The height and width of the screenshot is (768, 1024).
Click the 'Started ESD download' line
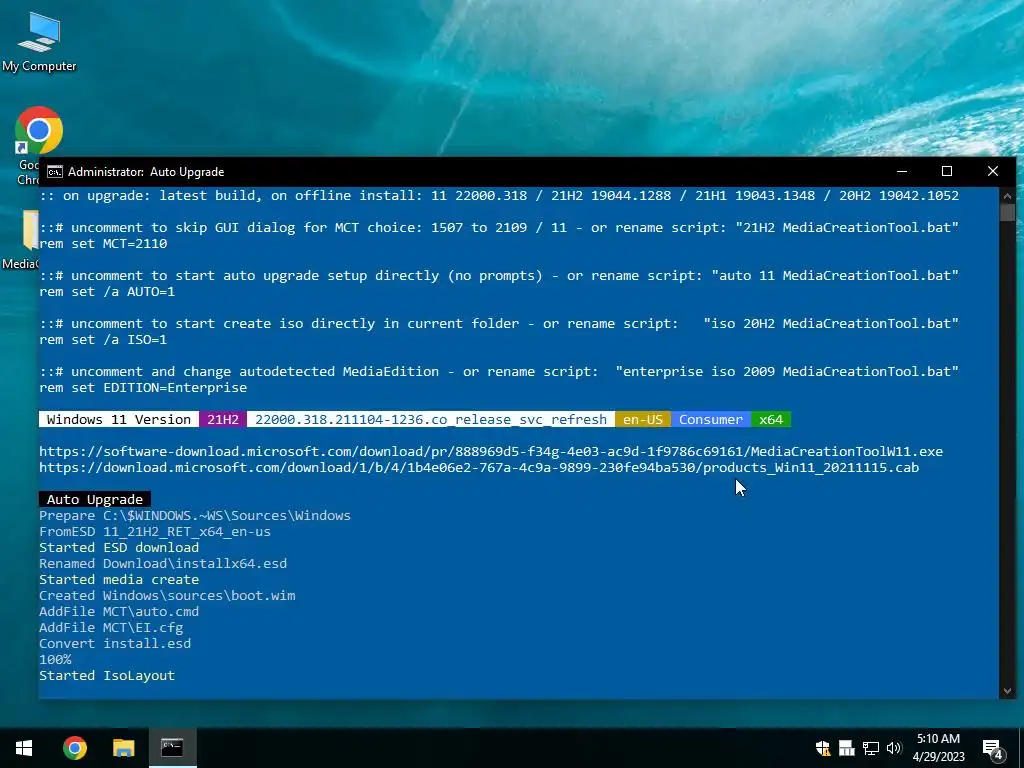coord(119,547)
